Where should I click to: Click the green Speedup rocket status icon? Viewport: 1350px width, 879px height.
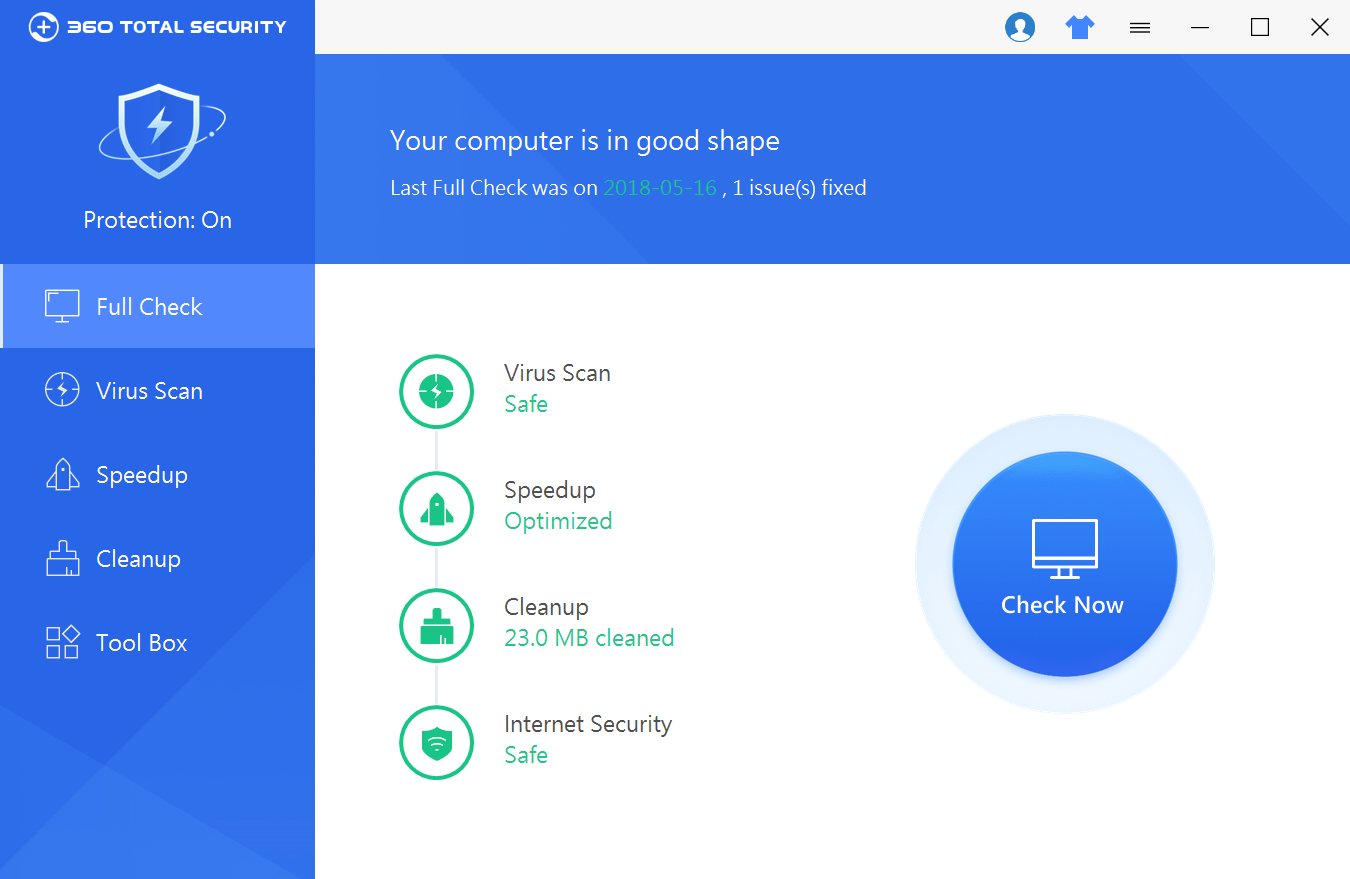(436, 508)
